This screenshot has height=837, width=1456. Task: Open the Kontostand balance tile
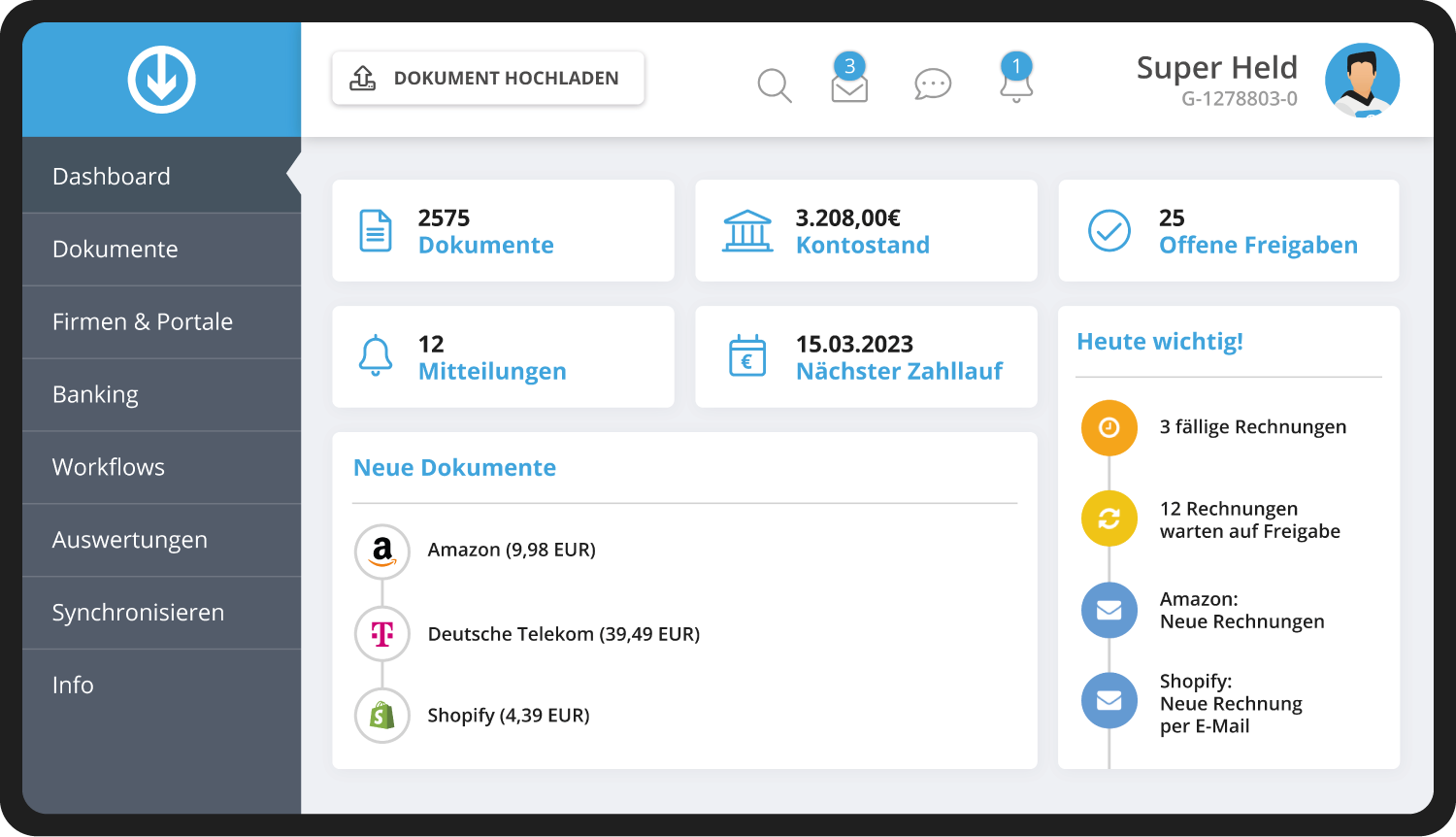[865, 231]
